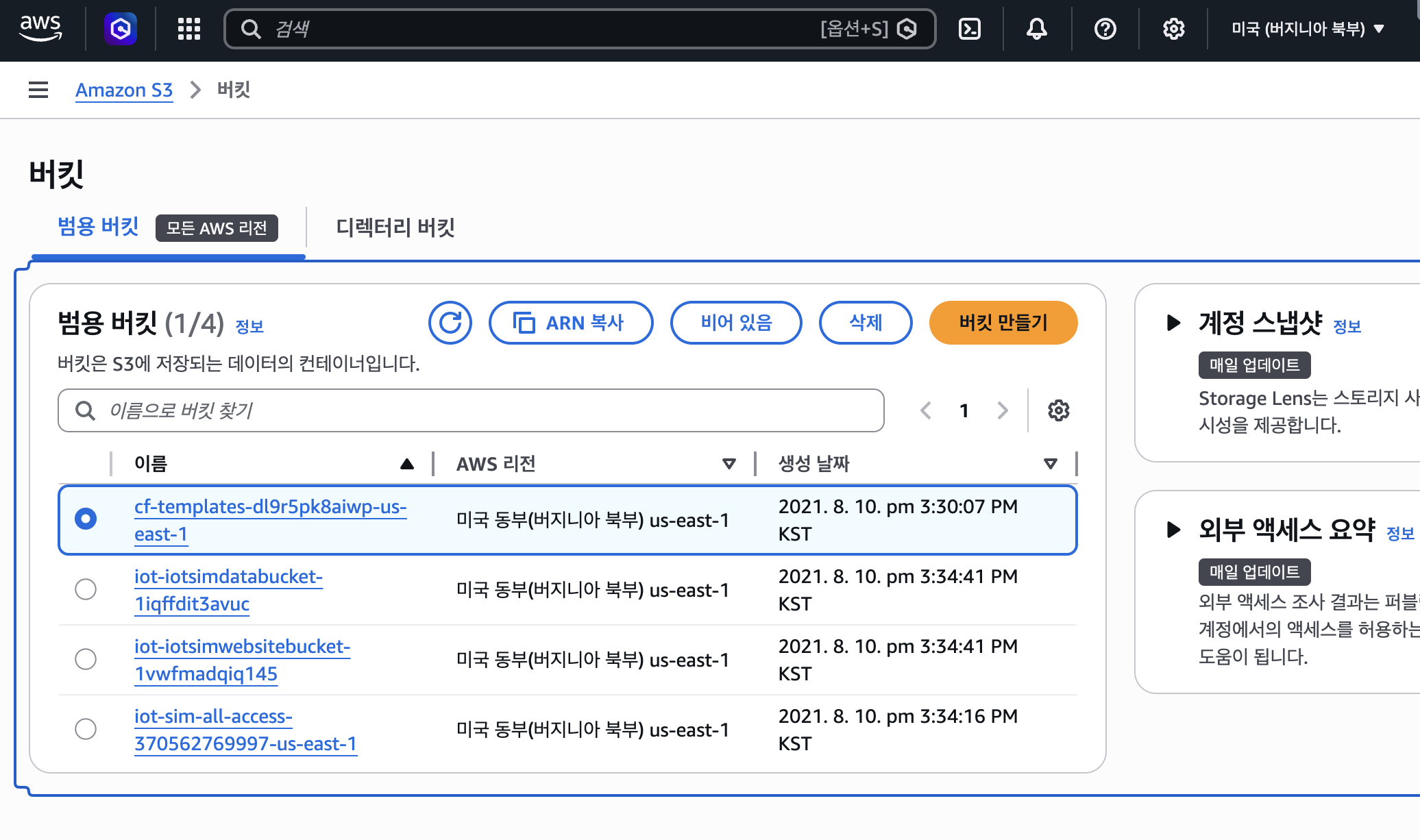Image resolution: width=1420 pixels, height=840 pixels.
Task: Switch to the 범용 버킷 tab
Action: (x=99, y=227)
